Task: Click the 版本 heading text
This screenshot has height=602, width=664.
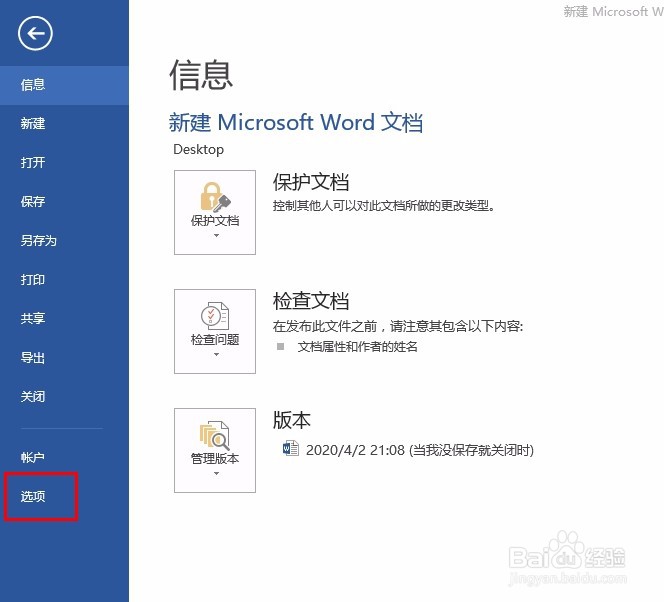Action: (x=292, y=420)
